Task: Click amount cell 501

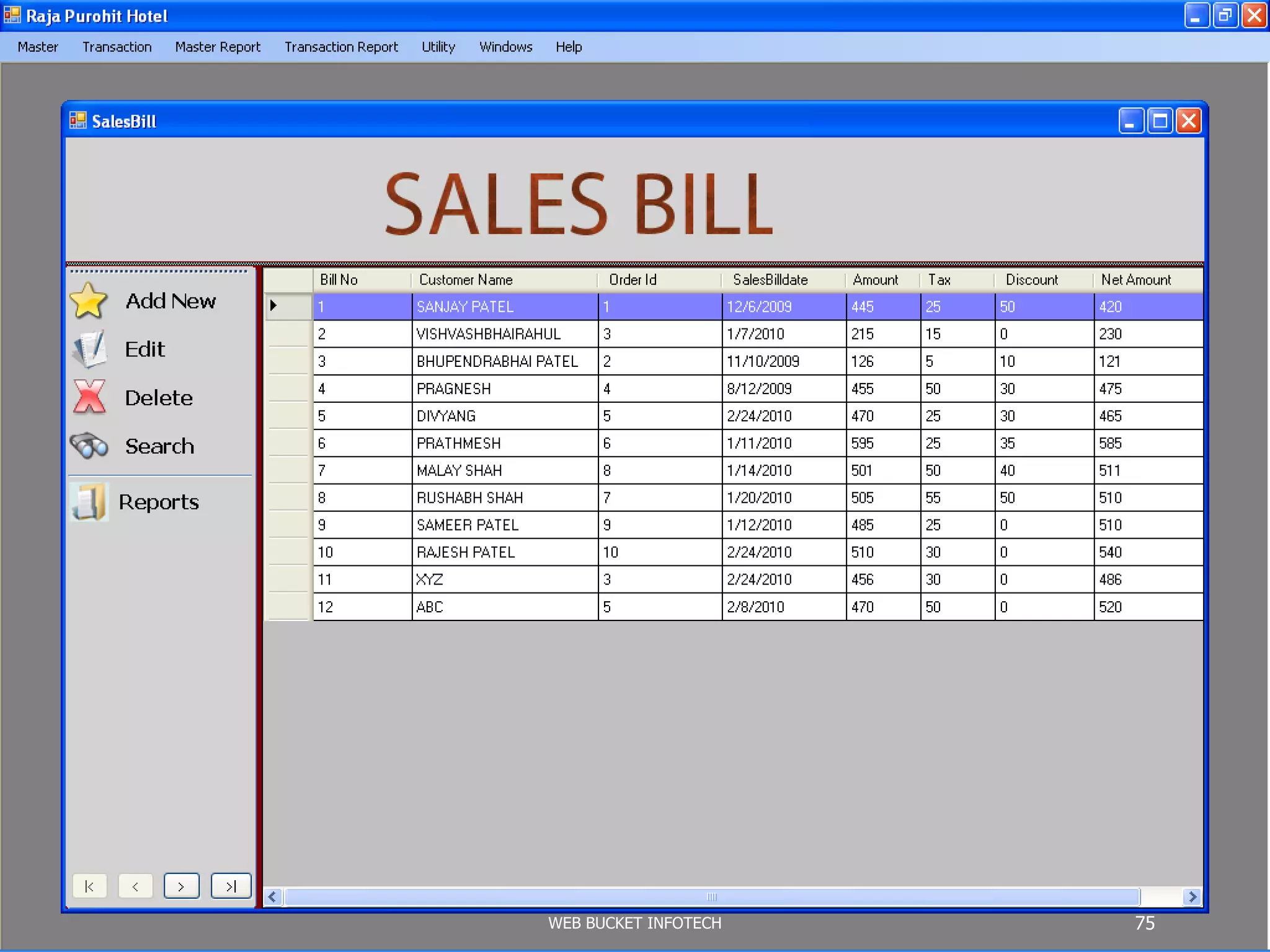Action: click(883, 470)
